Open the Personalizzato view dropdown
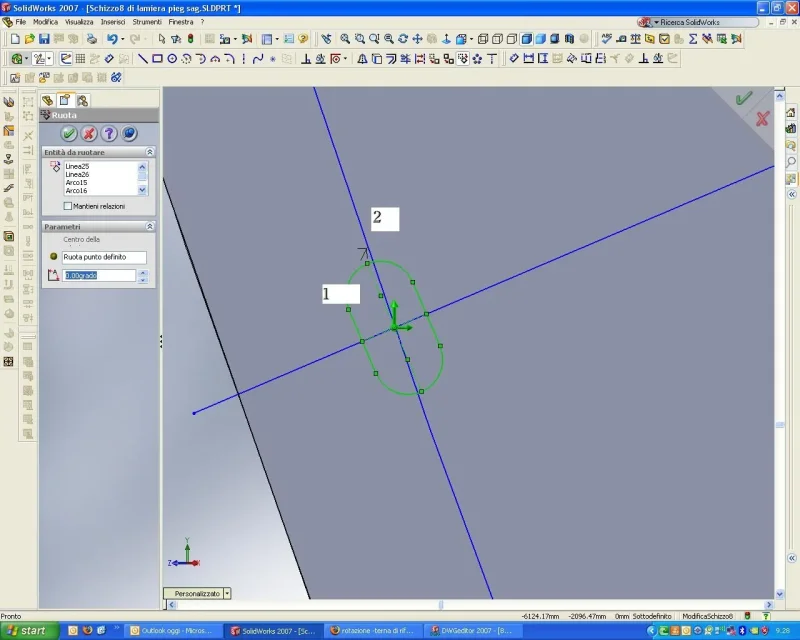Image resolution: width=800 pixels, height=640 pixels. tap(227, 594)
